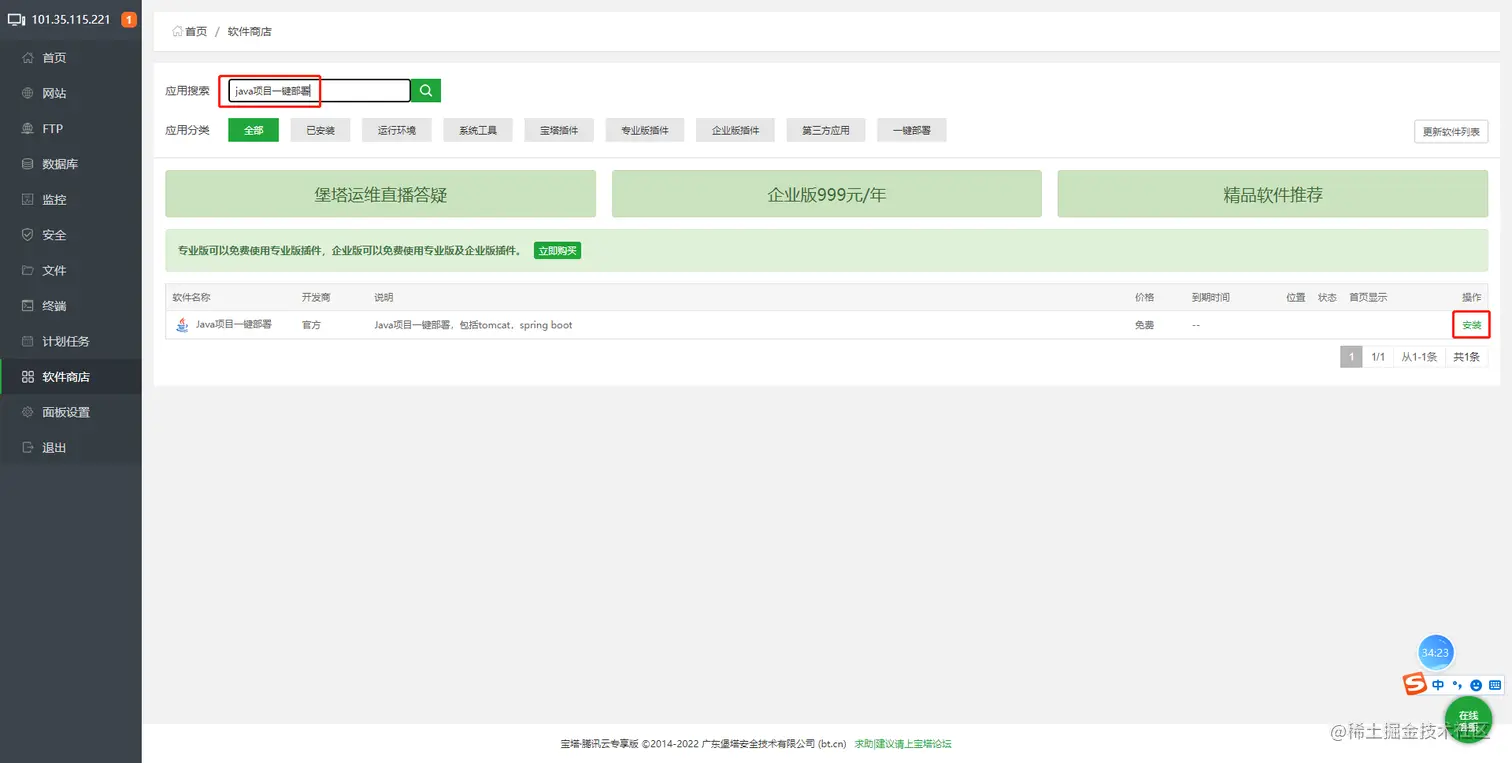Click the security shield icon

[x=28, y=235]
